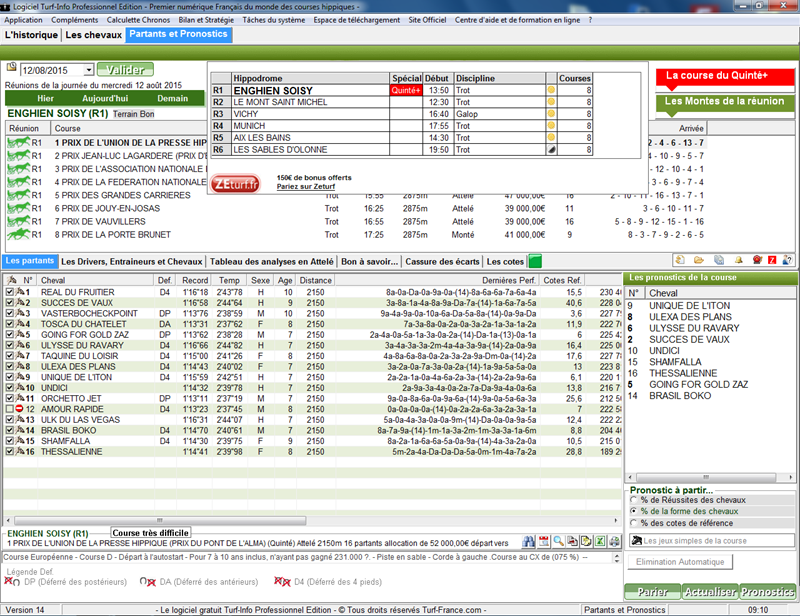The height and width of the screenshot is (616, 800).
Task: Click Les Montes de la réunion button
Action: (725, 102)
